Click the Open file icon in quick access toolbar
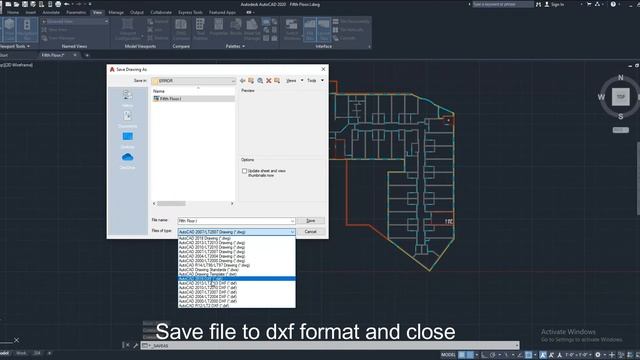Screen dimensions: 640x360 point(16,4)
